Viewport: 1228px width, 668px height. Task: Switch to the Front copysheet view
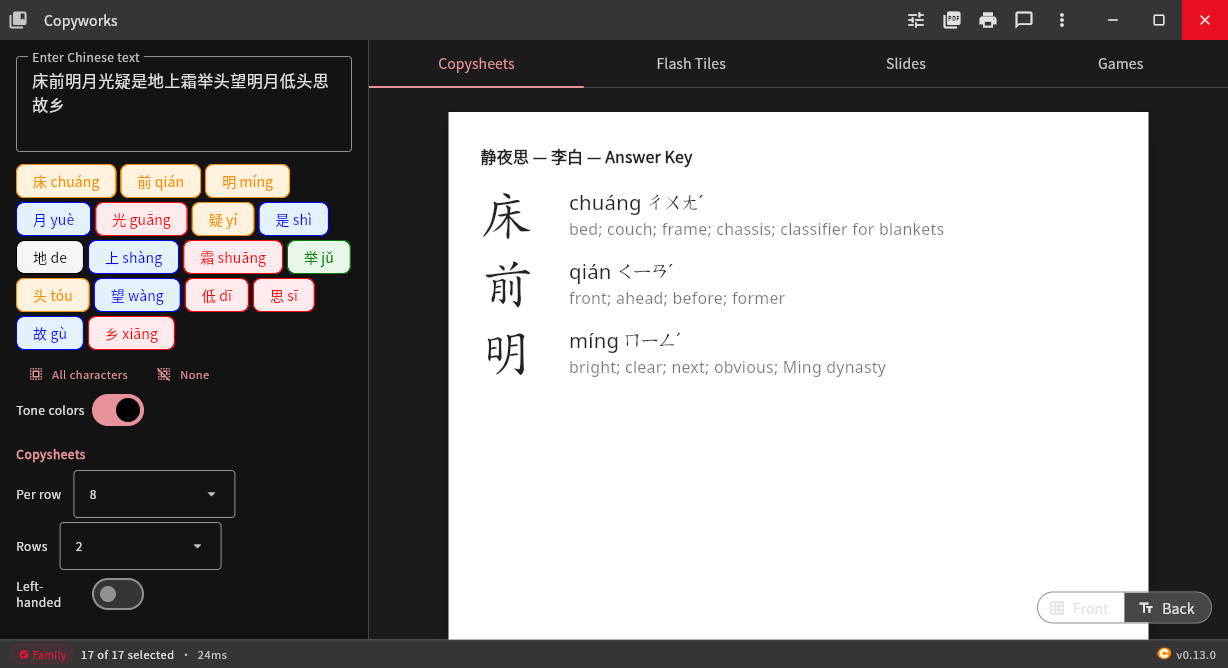point(1081,607)
